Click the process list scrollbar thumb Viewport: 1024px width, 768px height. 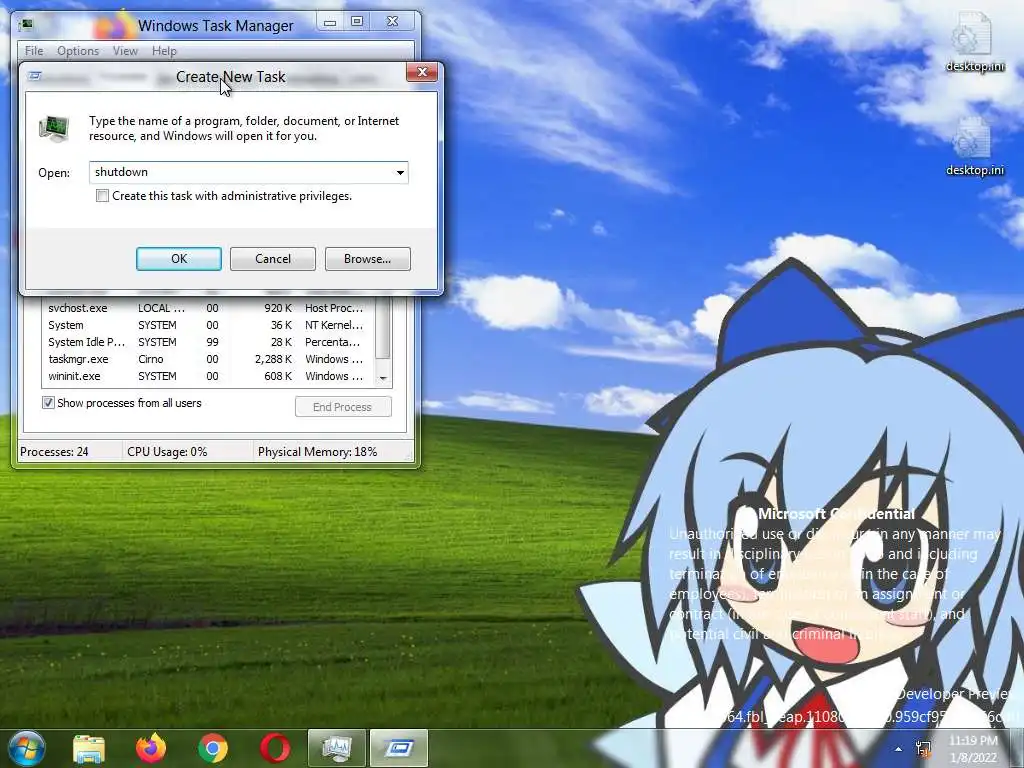[x=383, y=328]
